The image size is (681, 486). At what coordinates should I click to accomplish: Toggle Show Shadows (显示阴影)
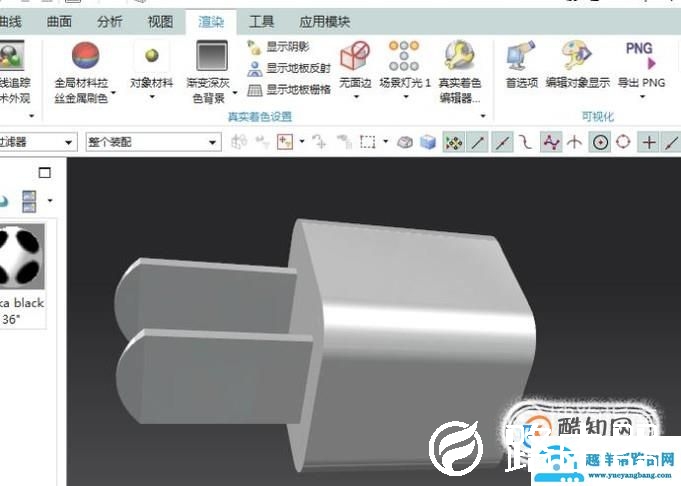pyautogui.click(x=278, y=47)
